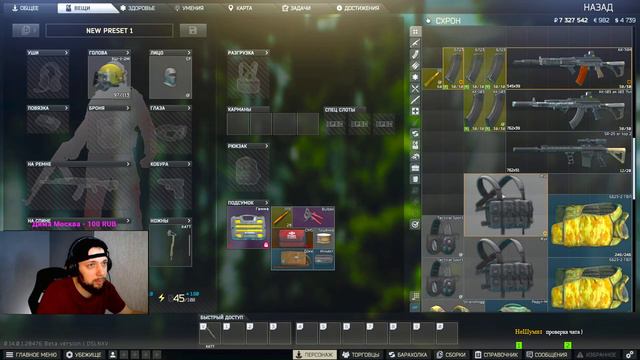Expand the УШИ slot arrow
Viewport: 640px width, 360px height.
[x=66, y=53]
